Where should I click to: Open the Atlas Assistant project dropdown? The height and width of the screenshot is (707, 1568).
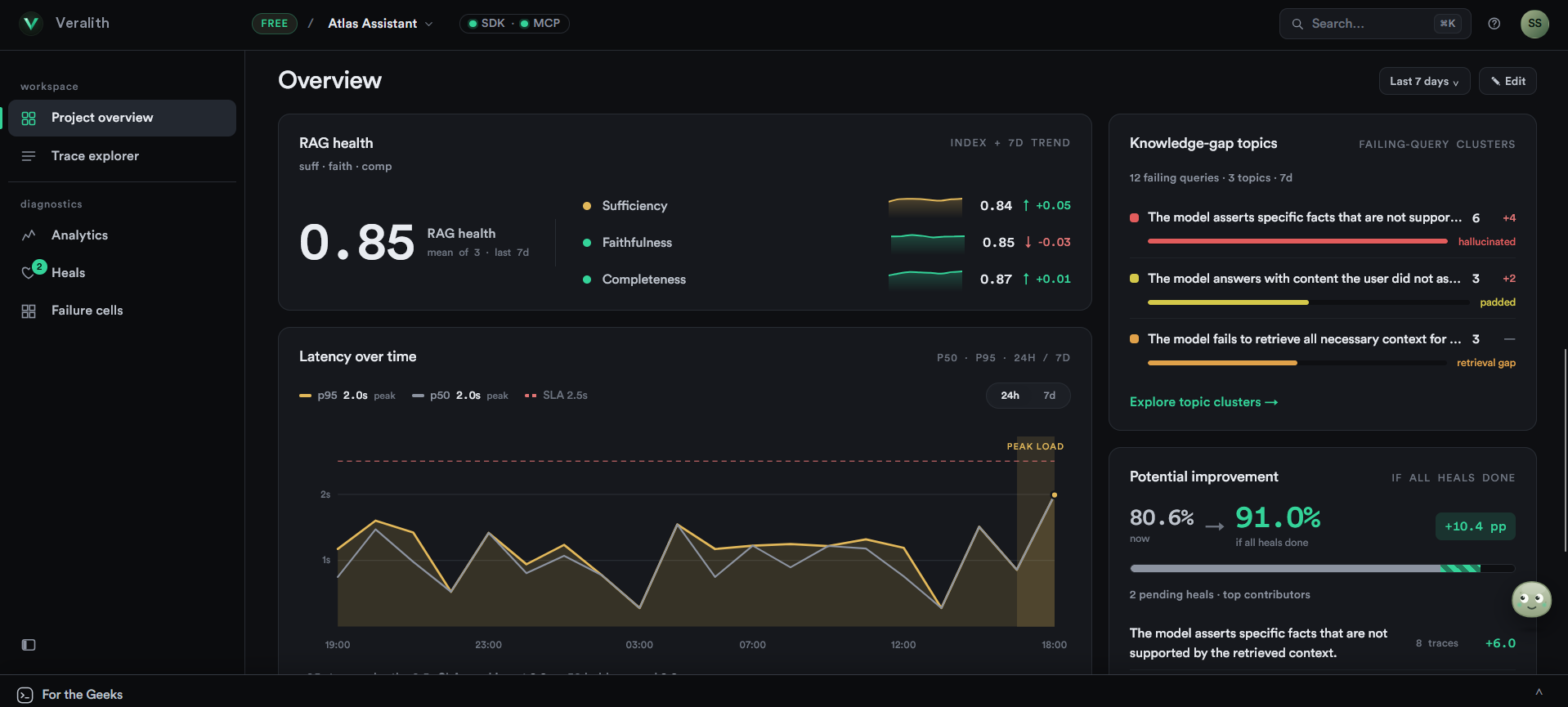tap(380, 24)
